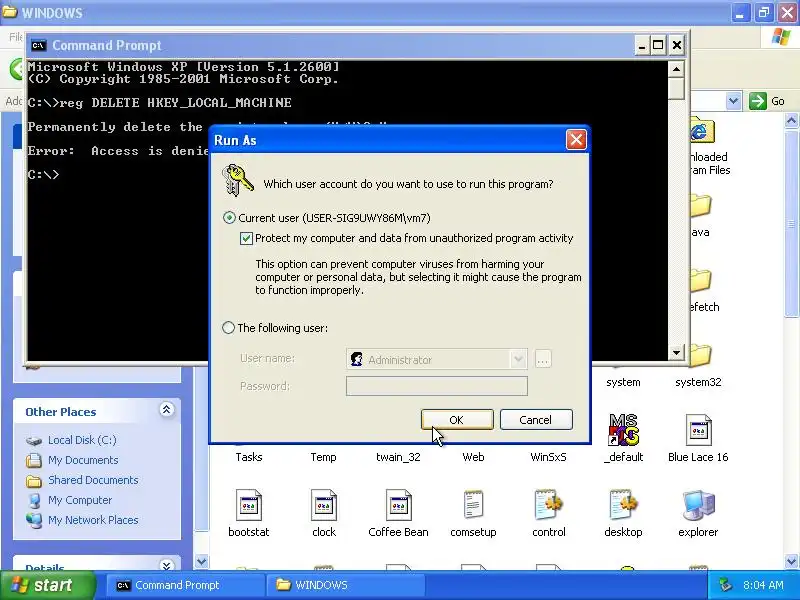Open My Network Places link
Viewport: 800px width, 600px height.
(x=93, y=520)
